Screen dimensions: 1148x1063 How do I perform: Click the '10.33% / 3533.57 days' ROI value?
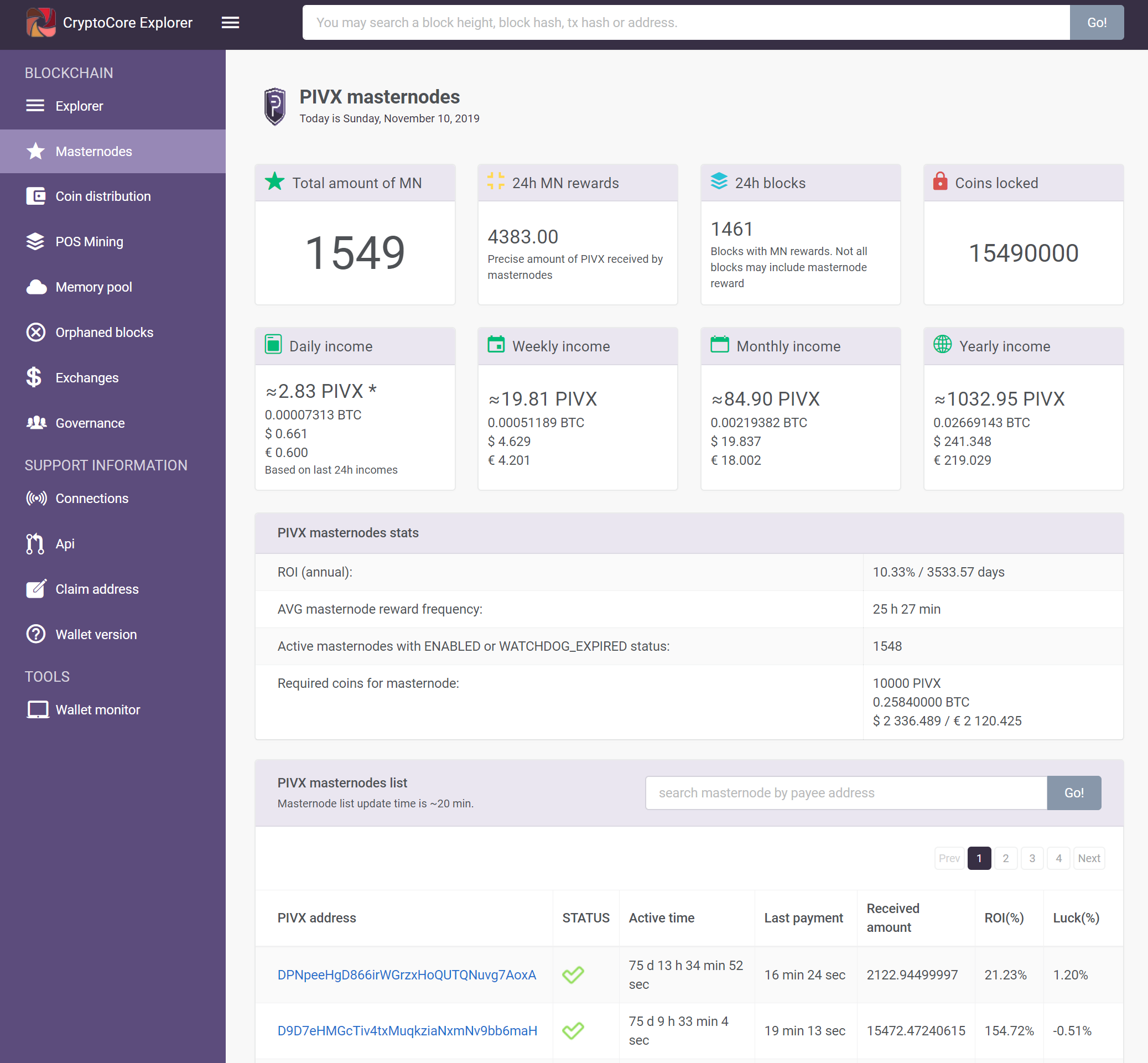pyautogui.click(x=938, y=572)
